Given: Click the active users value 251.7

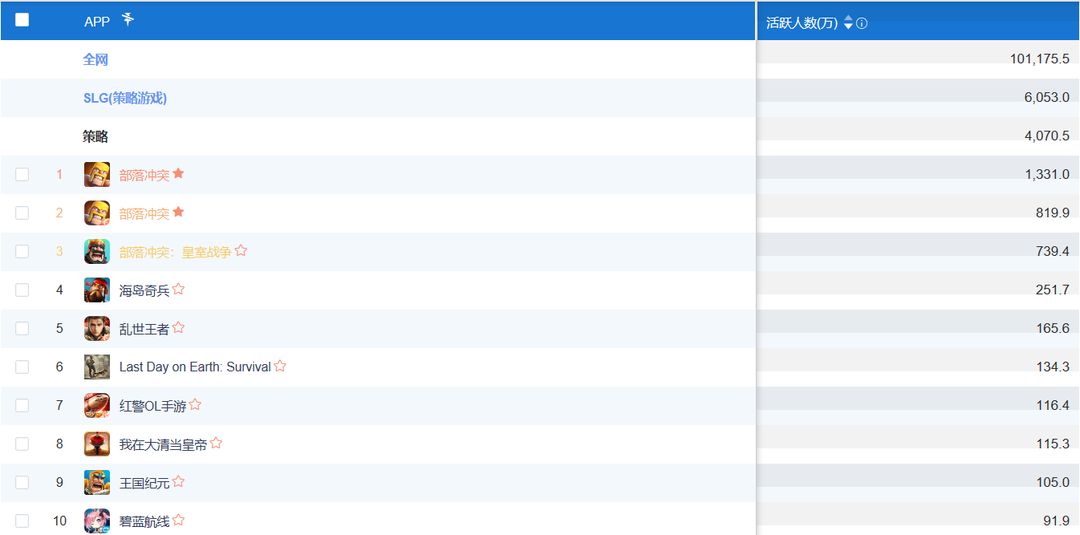Looking at the screenshot, I should click(1052, 291).
